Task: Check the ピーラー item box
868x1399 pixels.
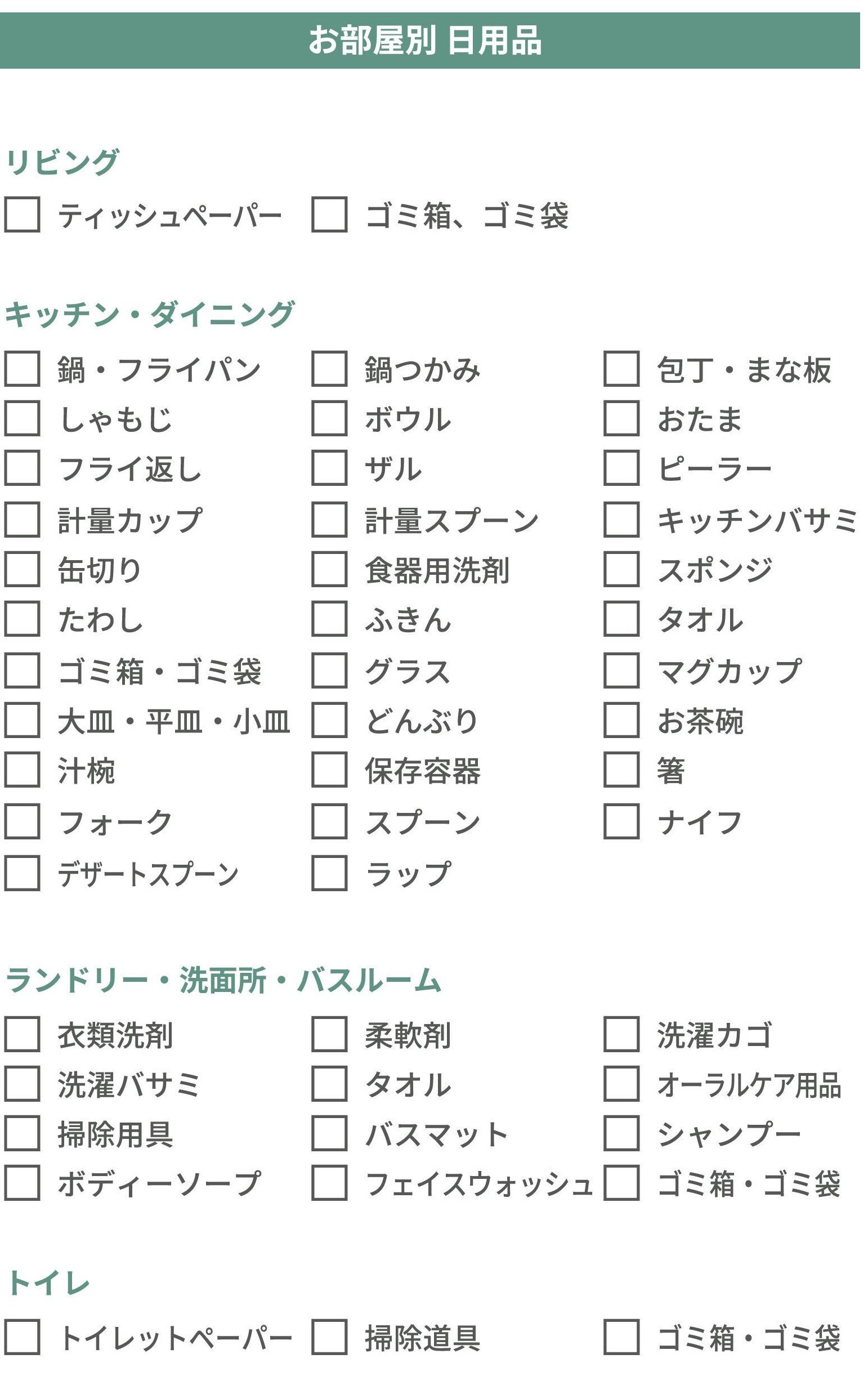Action: 621,467
